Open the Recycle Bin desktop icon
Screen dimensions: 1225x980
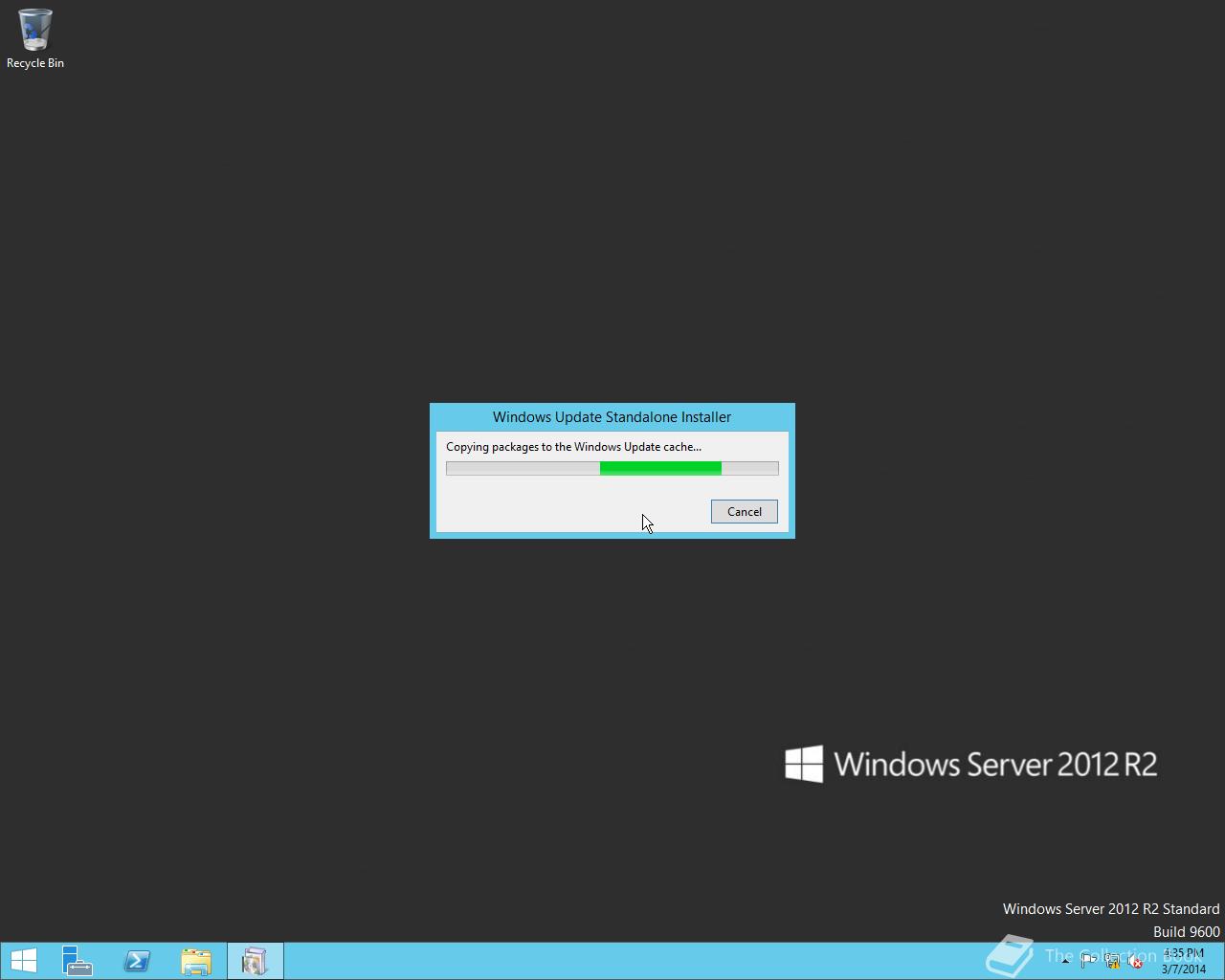click(35, 38)
